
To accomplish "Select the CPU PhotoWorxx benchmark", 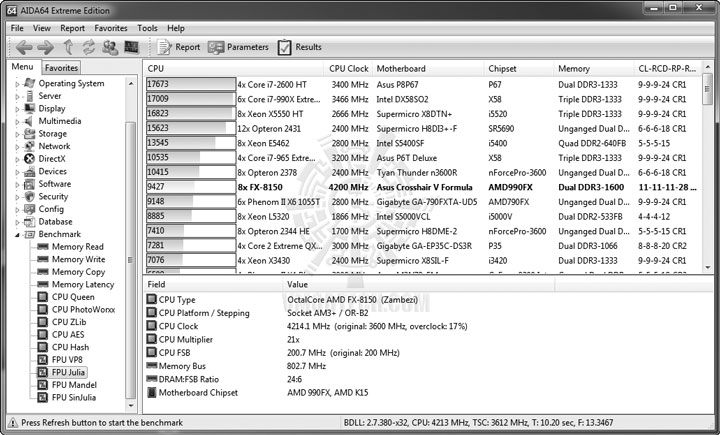I will click(83, 310).
